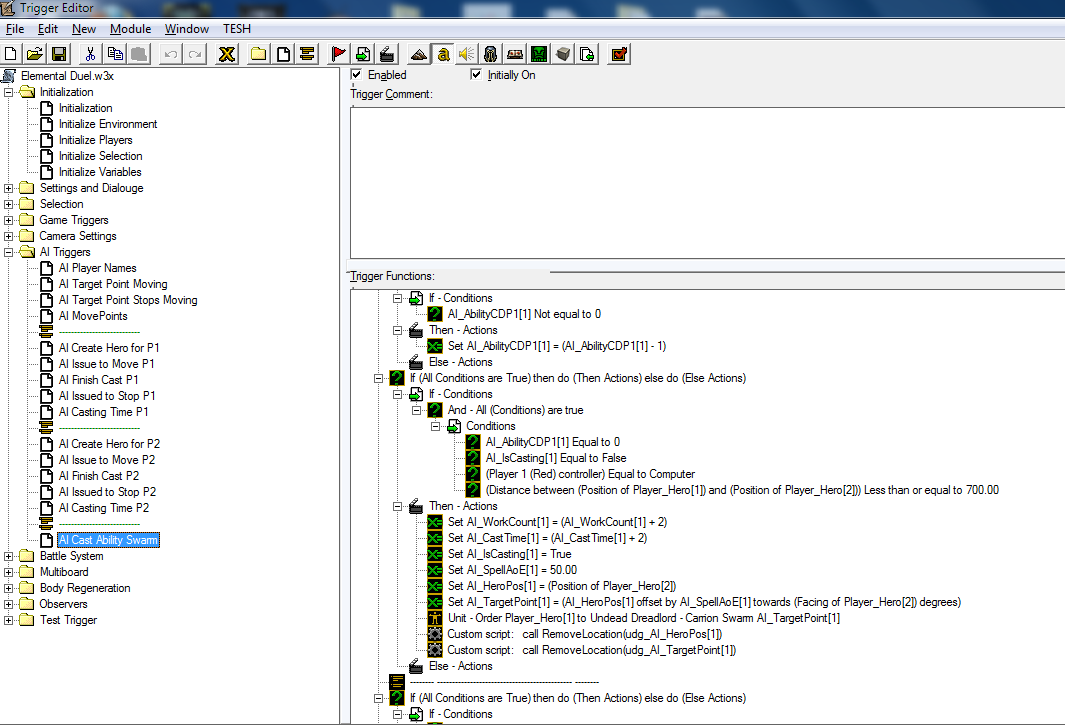Image resolution: width=1065 pixels, height=725 pixels.
Task: Save the map with the floppy disk icon
Action: pos(59,54)
